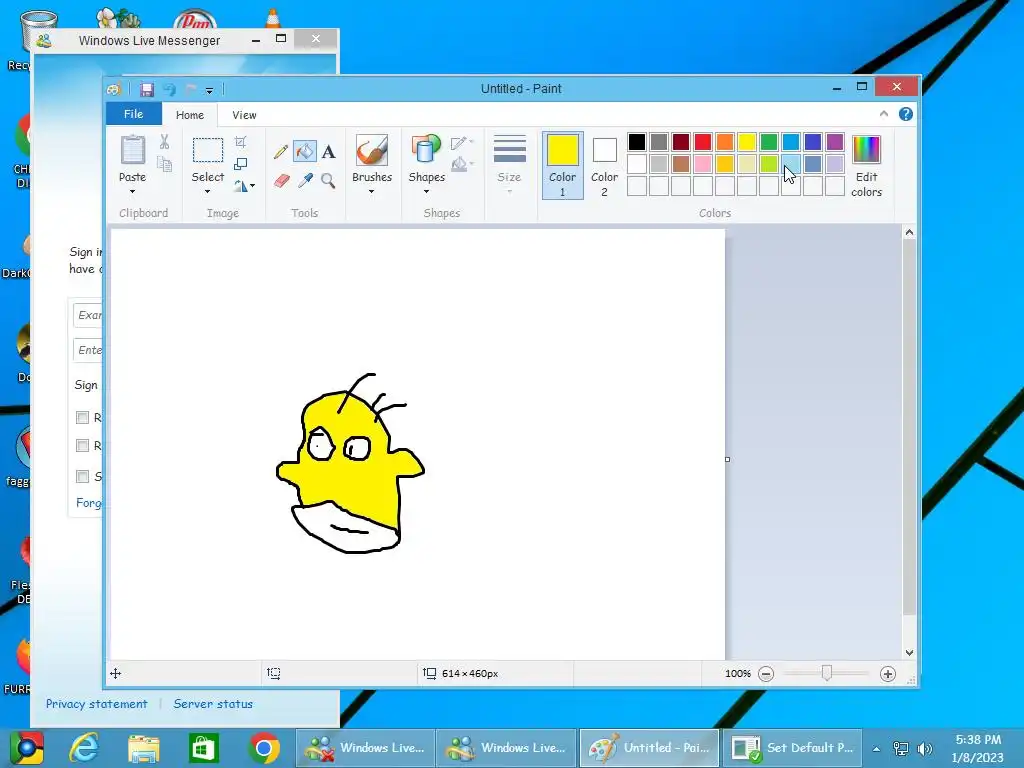Expand the Brushes dropdown arrow
1024x768 pixels.
372,191
